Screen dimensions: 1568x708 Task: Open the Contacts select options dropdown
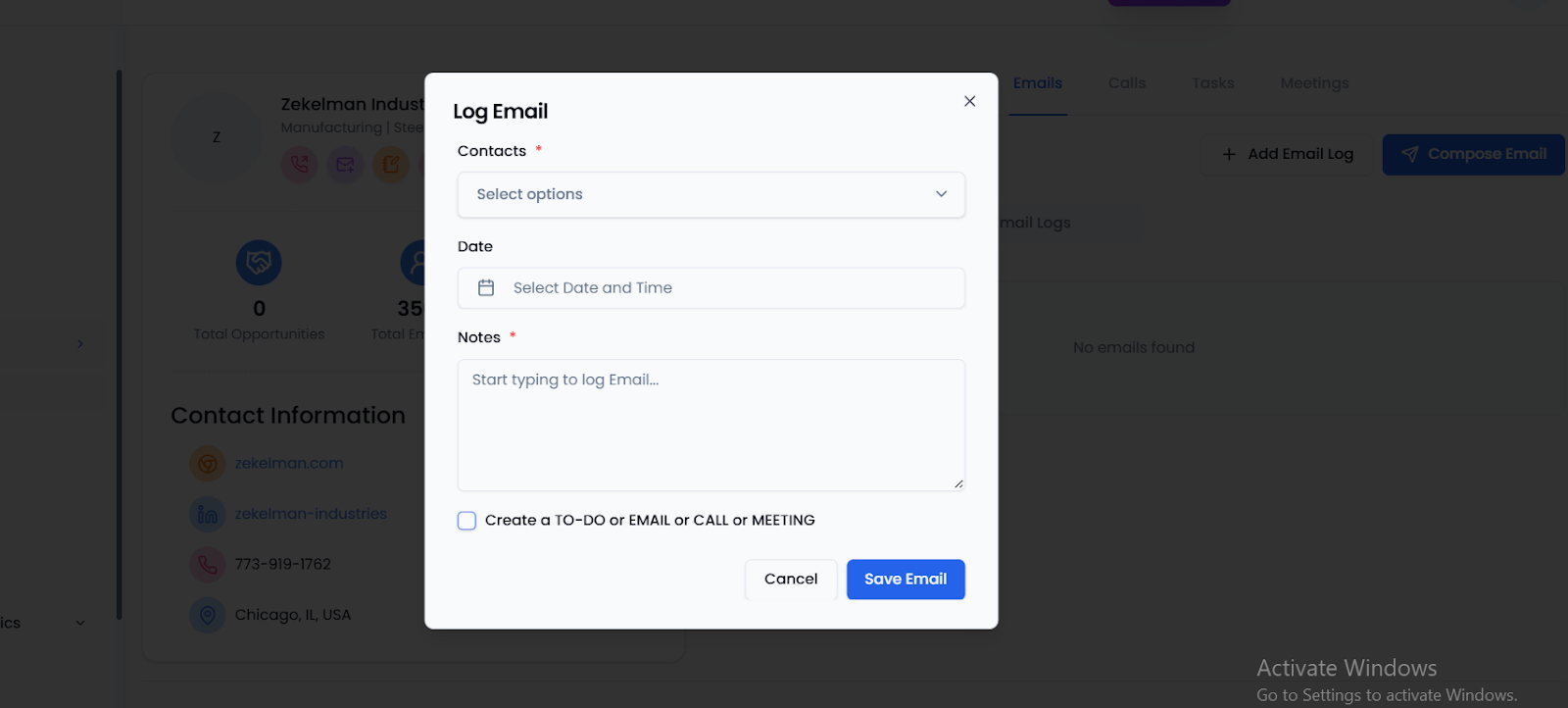pos(710,194)
